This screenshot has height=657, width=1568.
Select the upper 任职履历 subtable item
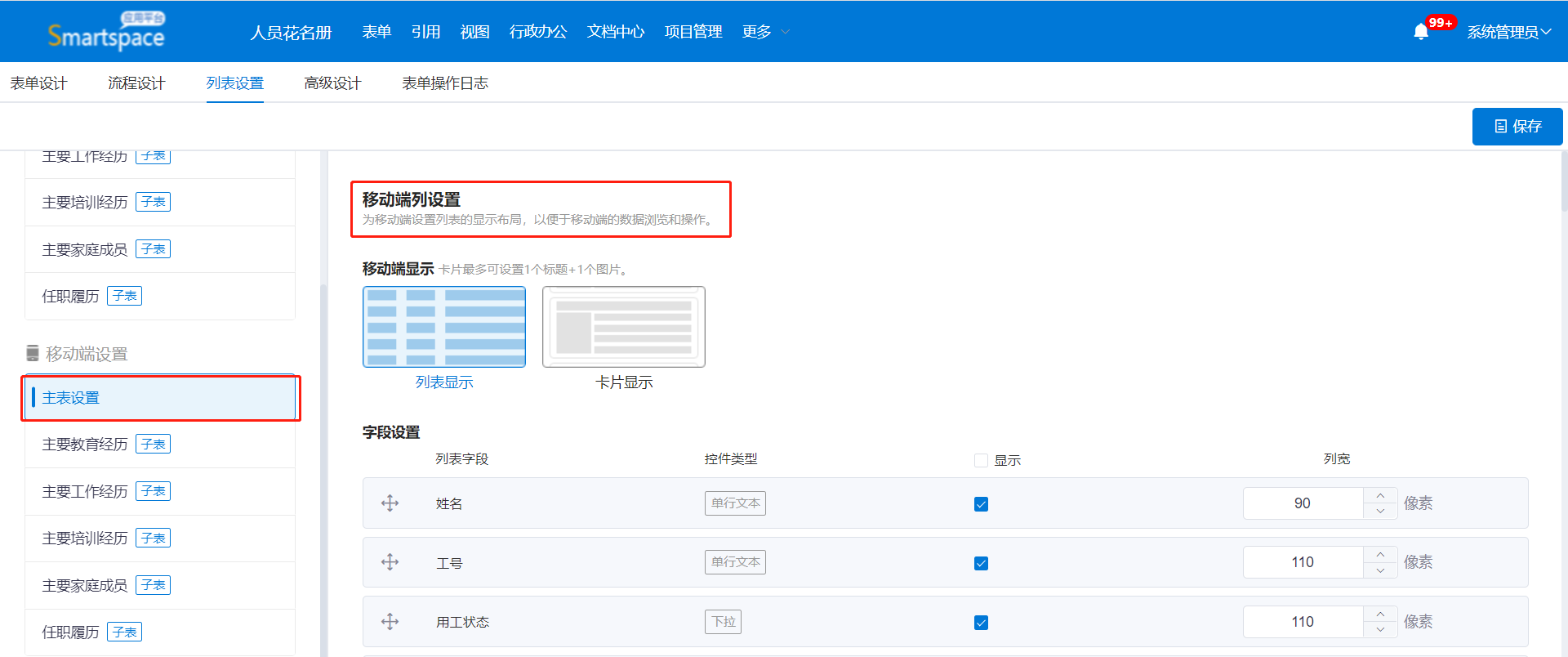(x=160, y=296)
